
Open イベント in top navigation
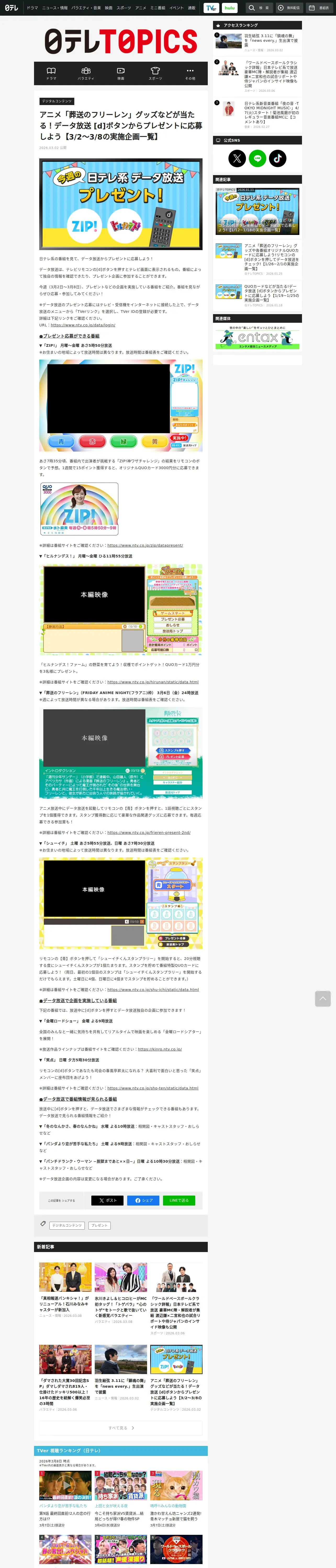tap(177, 8)
